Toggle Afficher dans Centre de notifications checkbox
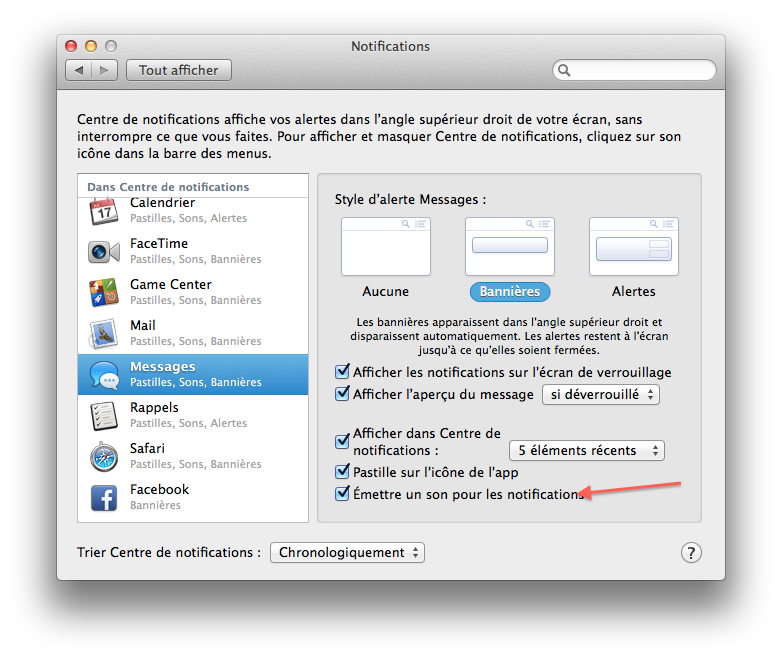 point(342,441)
